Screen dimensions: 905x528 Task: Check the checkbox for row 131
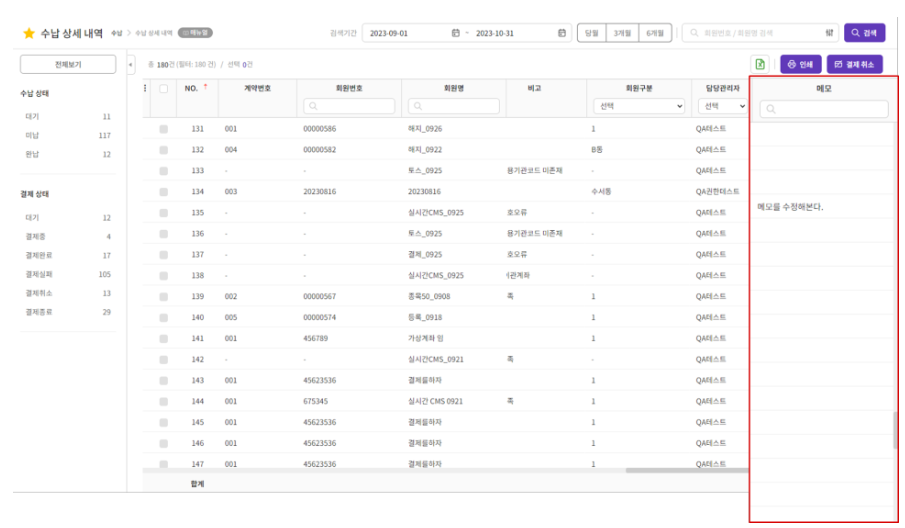pyautogui.click(x=164, y=129)
